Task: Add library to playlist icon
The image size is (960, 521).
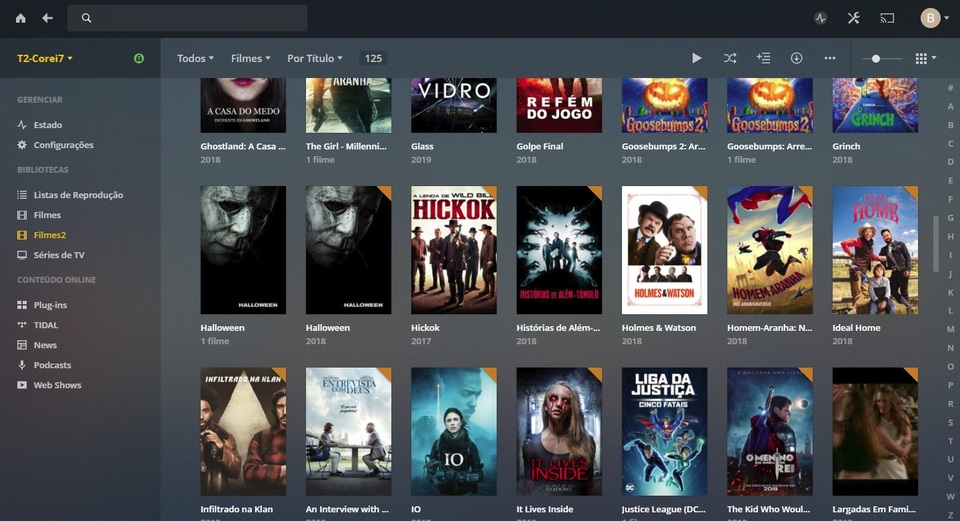Action: [763, 58]
